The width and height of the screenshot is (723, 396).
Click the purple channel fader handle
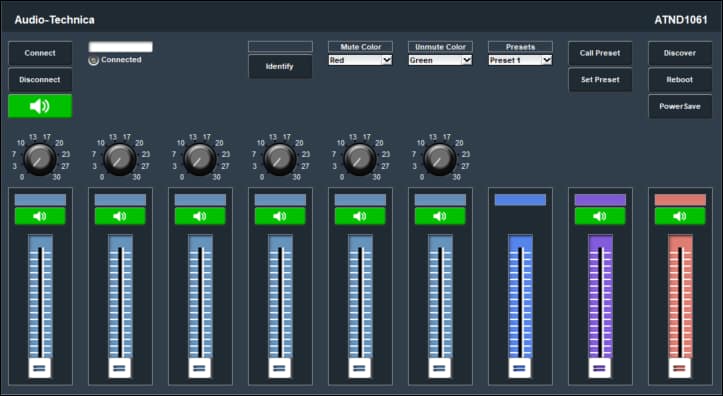[x=600, y=368]
